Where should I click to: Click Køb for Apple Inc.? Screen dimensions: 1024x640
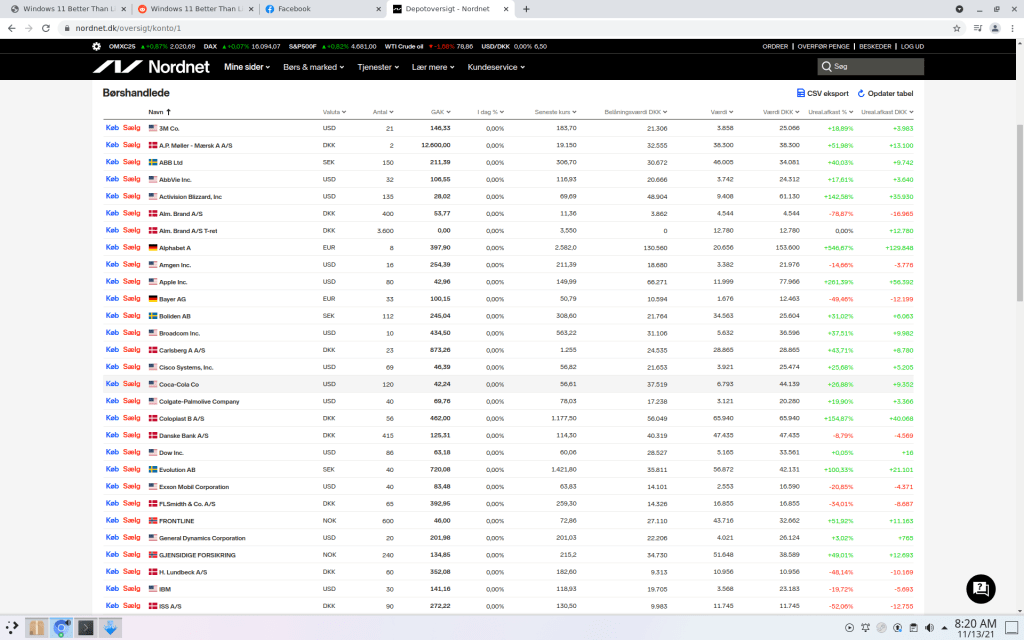pos(112,282)
